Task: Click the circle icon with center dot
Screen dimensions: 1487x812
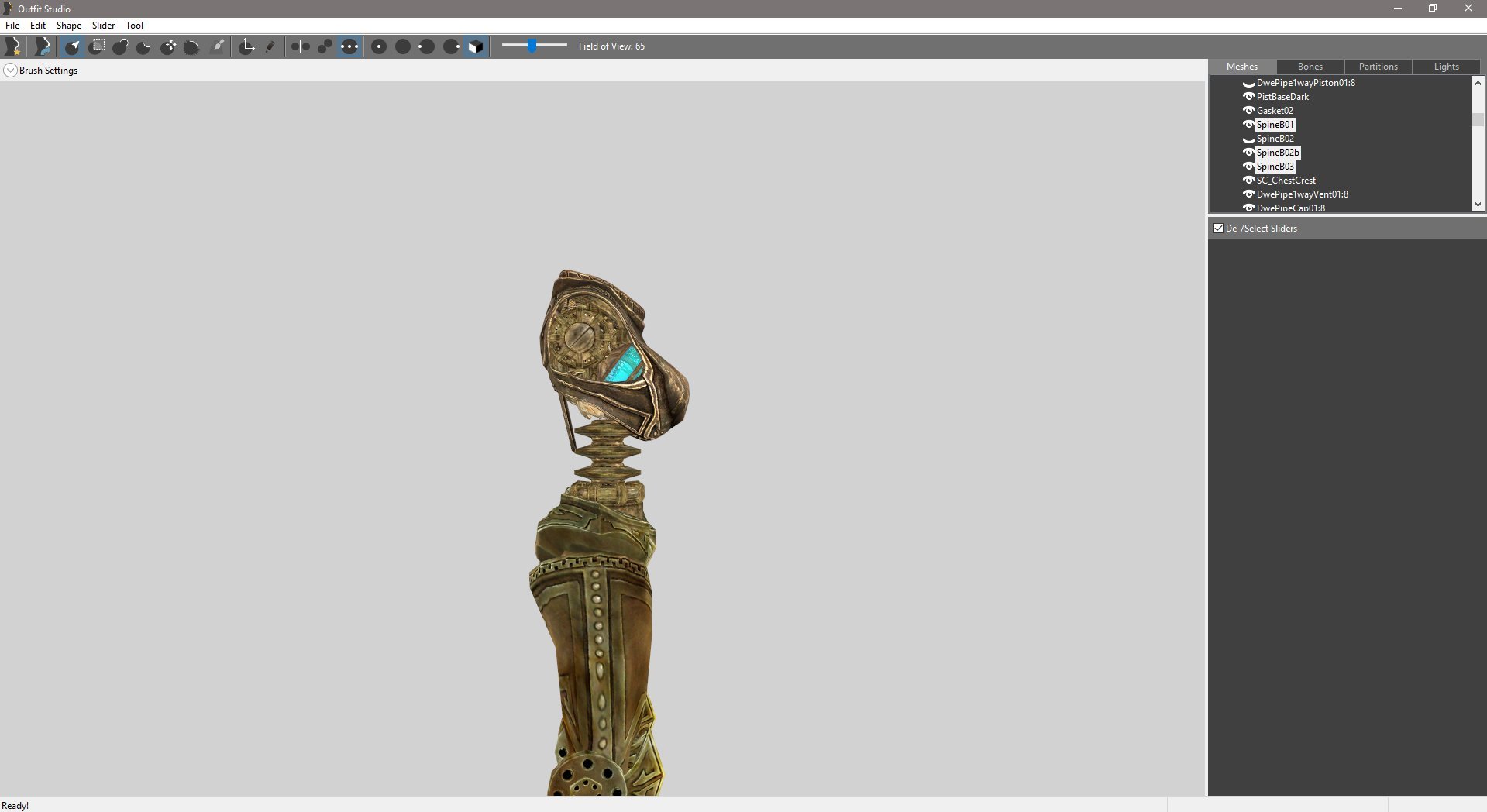Action: [379, 46]
